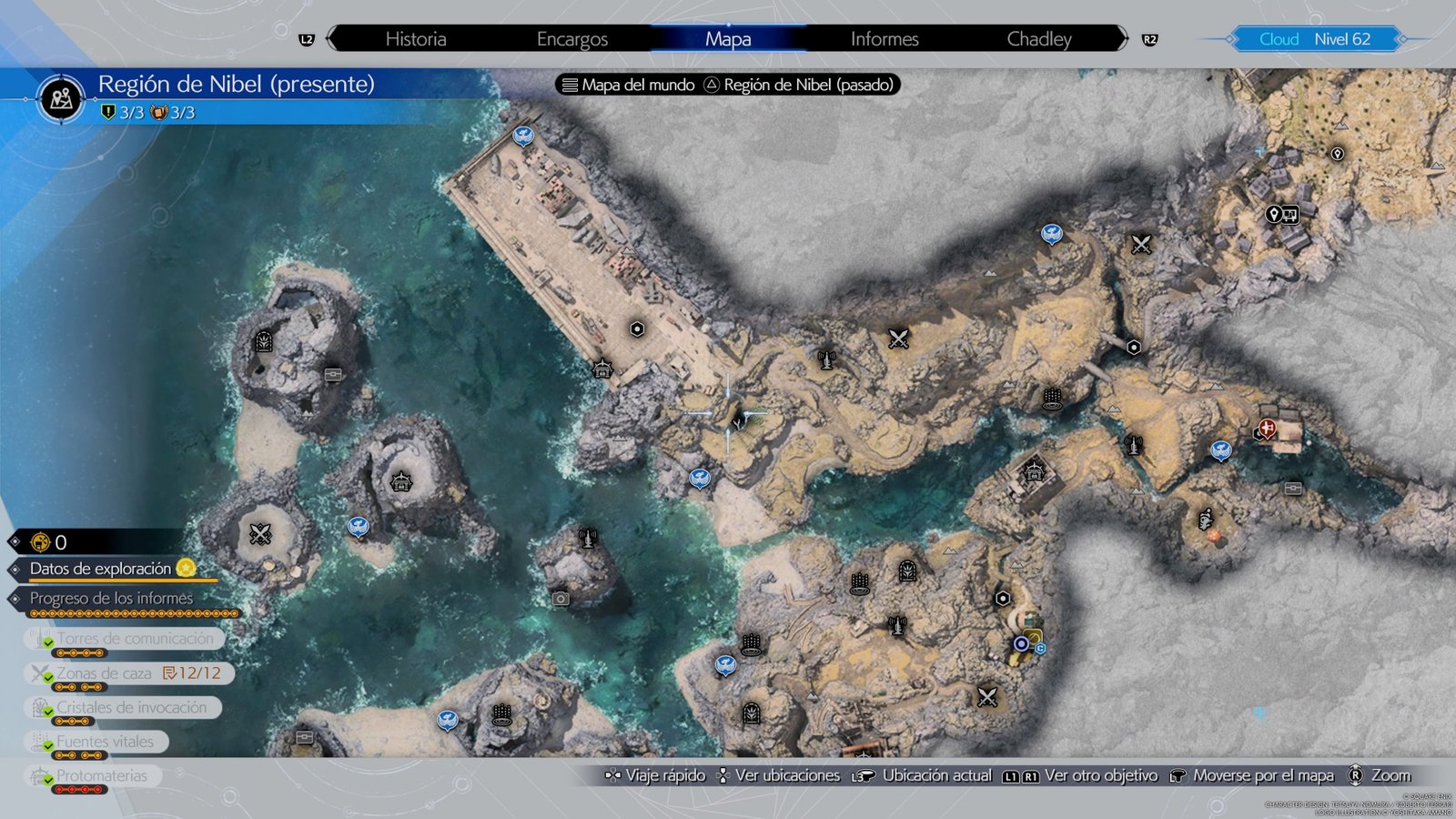Click the L2 previous-tab icon

click(x=307, y=39)
